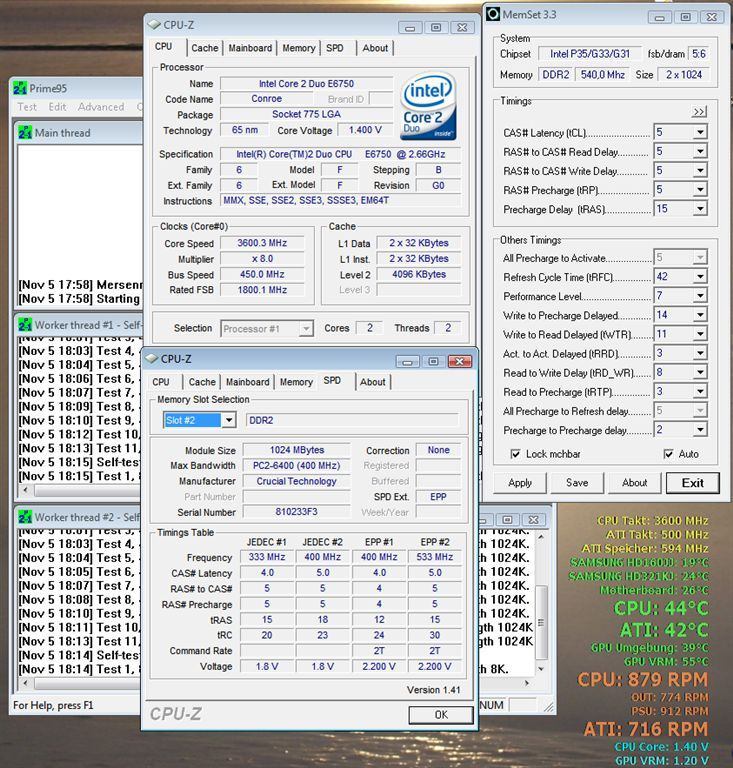The height and width of the screenshot is (768, 733).
Task: Switch to SPD tab in top CPU-Z
Action: pyautogui.click(x=335, y=48)
